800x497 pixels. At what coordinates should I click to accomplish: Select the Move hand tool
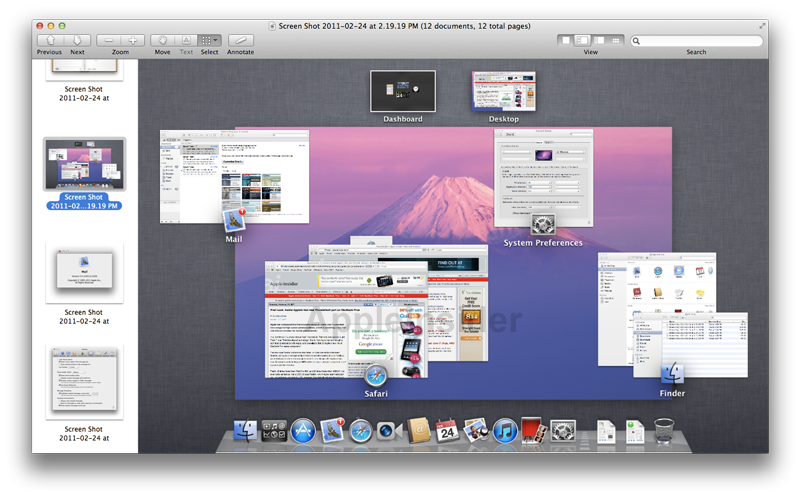point(162,40)
